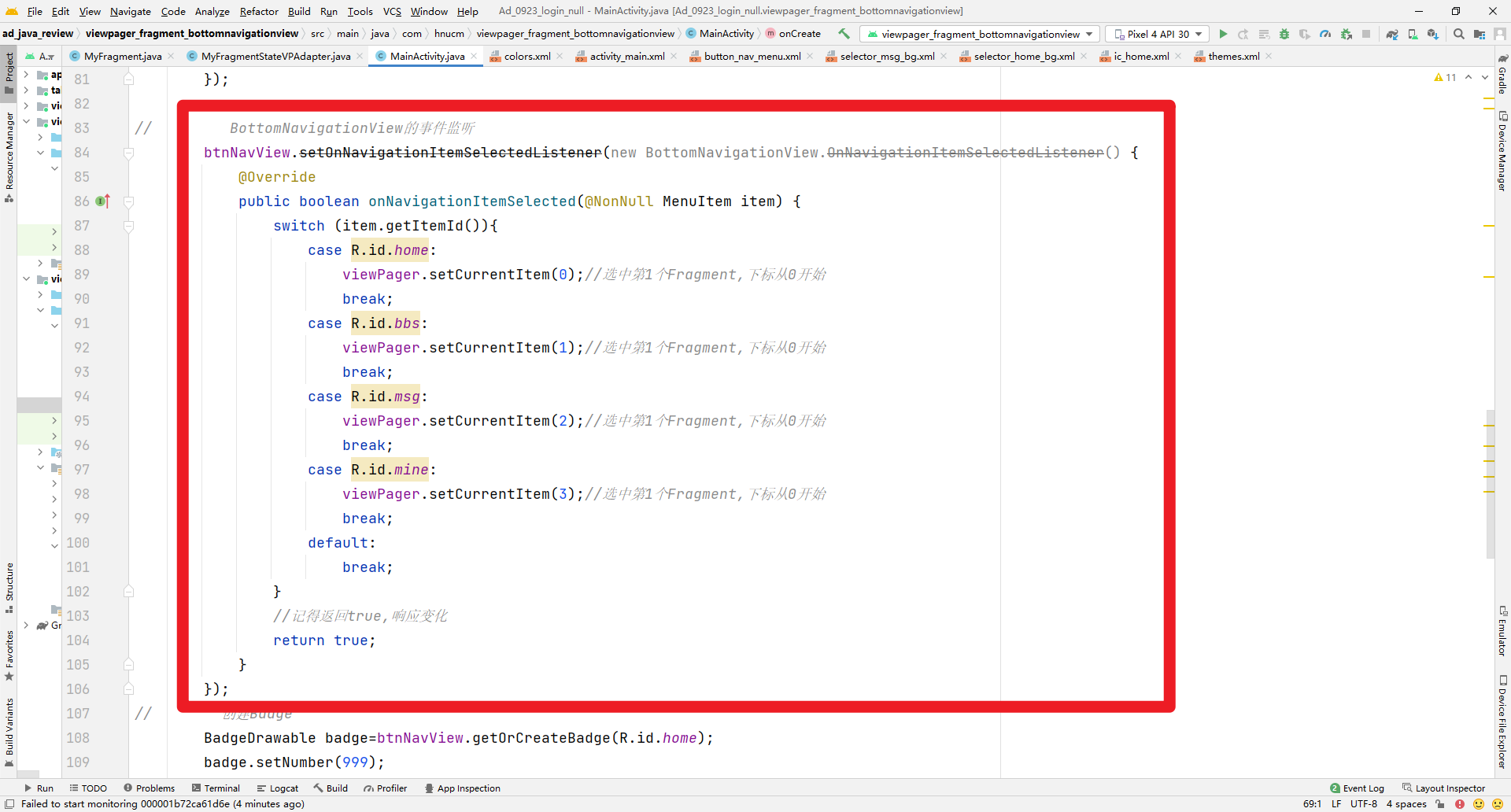Click the red error notification icon in status bar
1511x812 pixels.
[x=1460, y=804]
